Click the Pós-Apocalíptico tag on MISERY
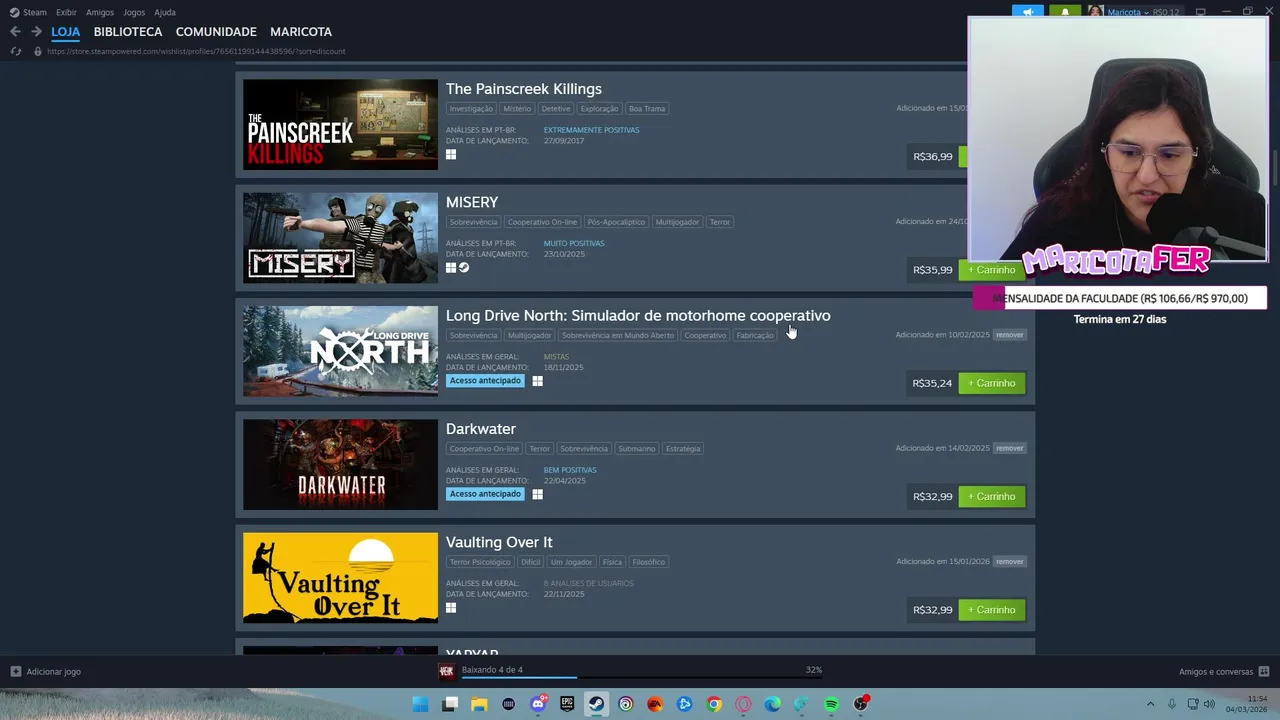 [616, 222]
